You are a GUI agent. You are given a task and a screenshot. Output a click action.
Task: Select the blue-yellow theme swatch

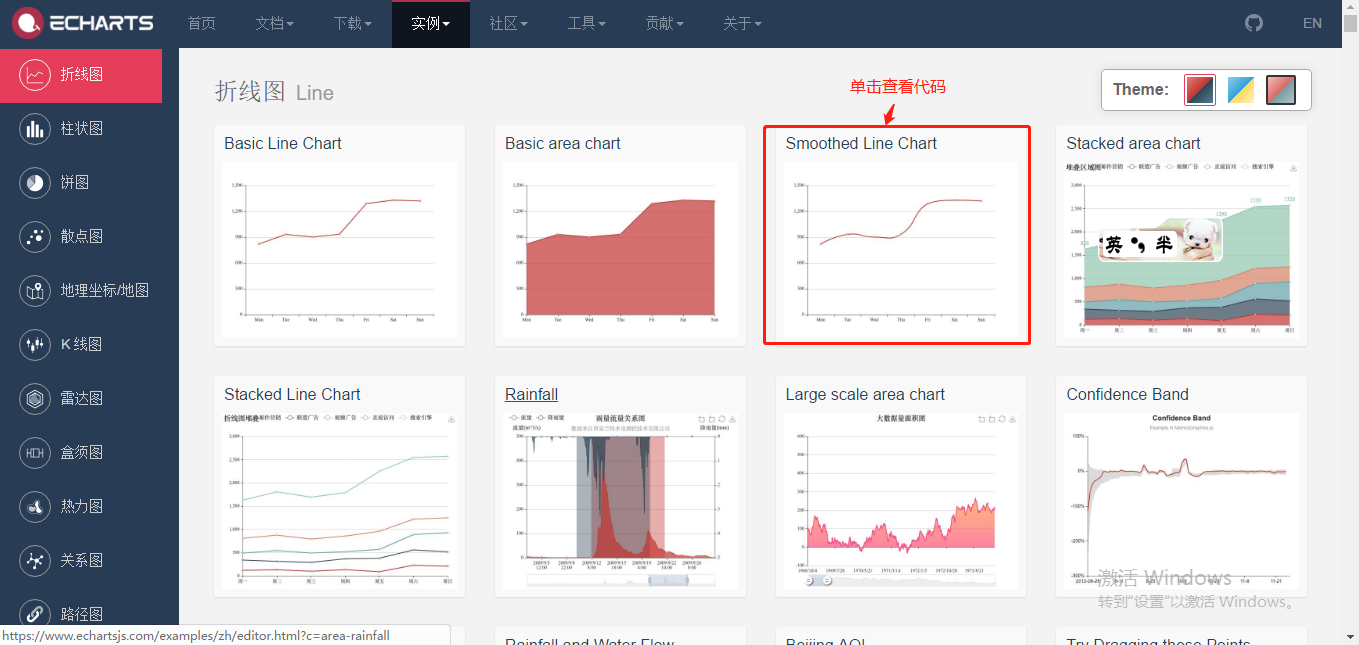[1240, 89]
